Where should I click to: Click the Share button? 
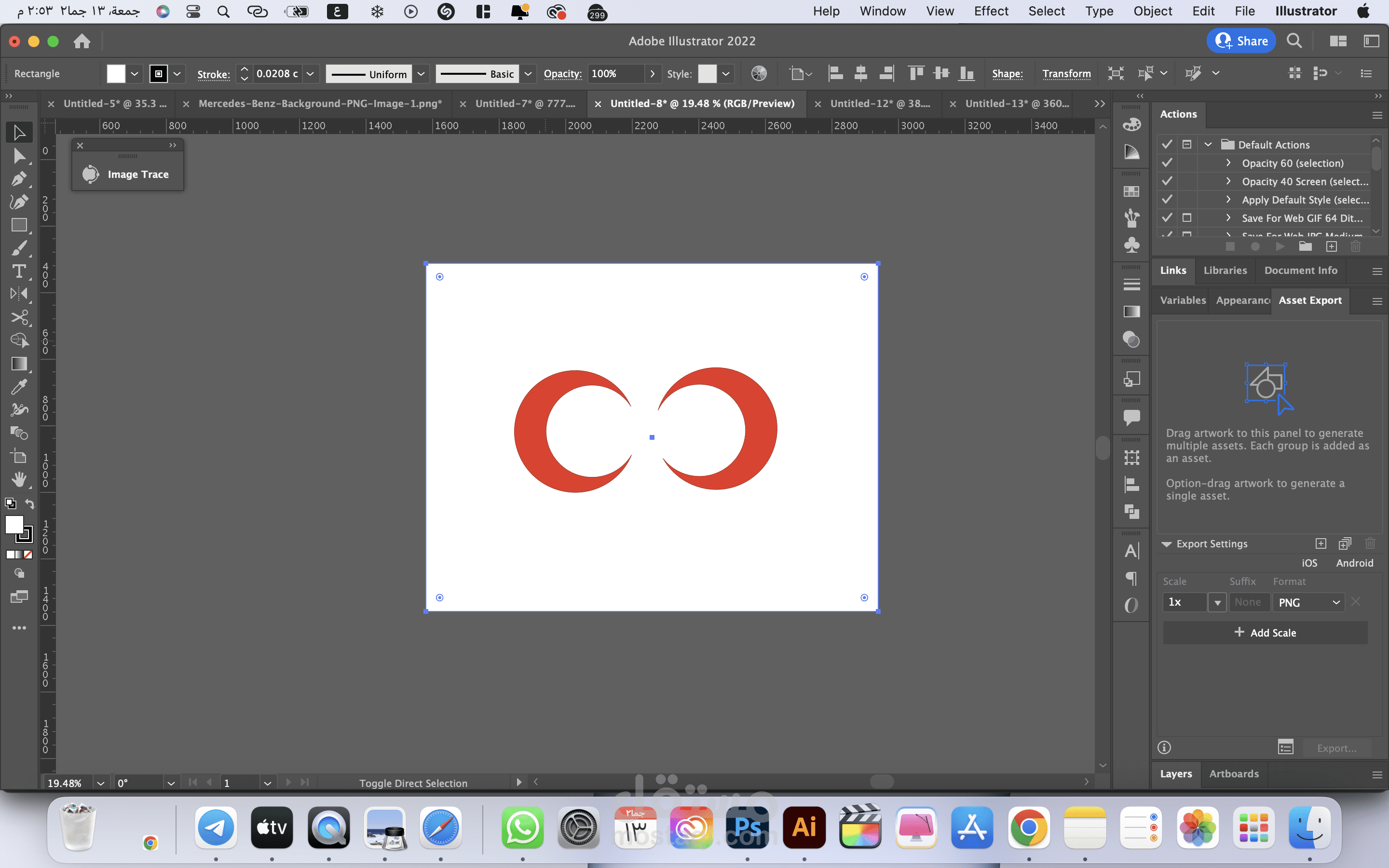1241,41
